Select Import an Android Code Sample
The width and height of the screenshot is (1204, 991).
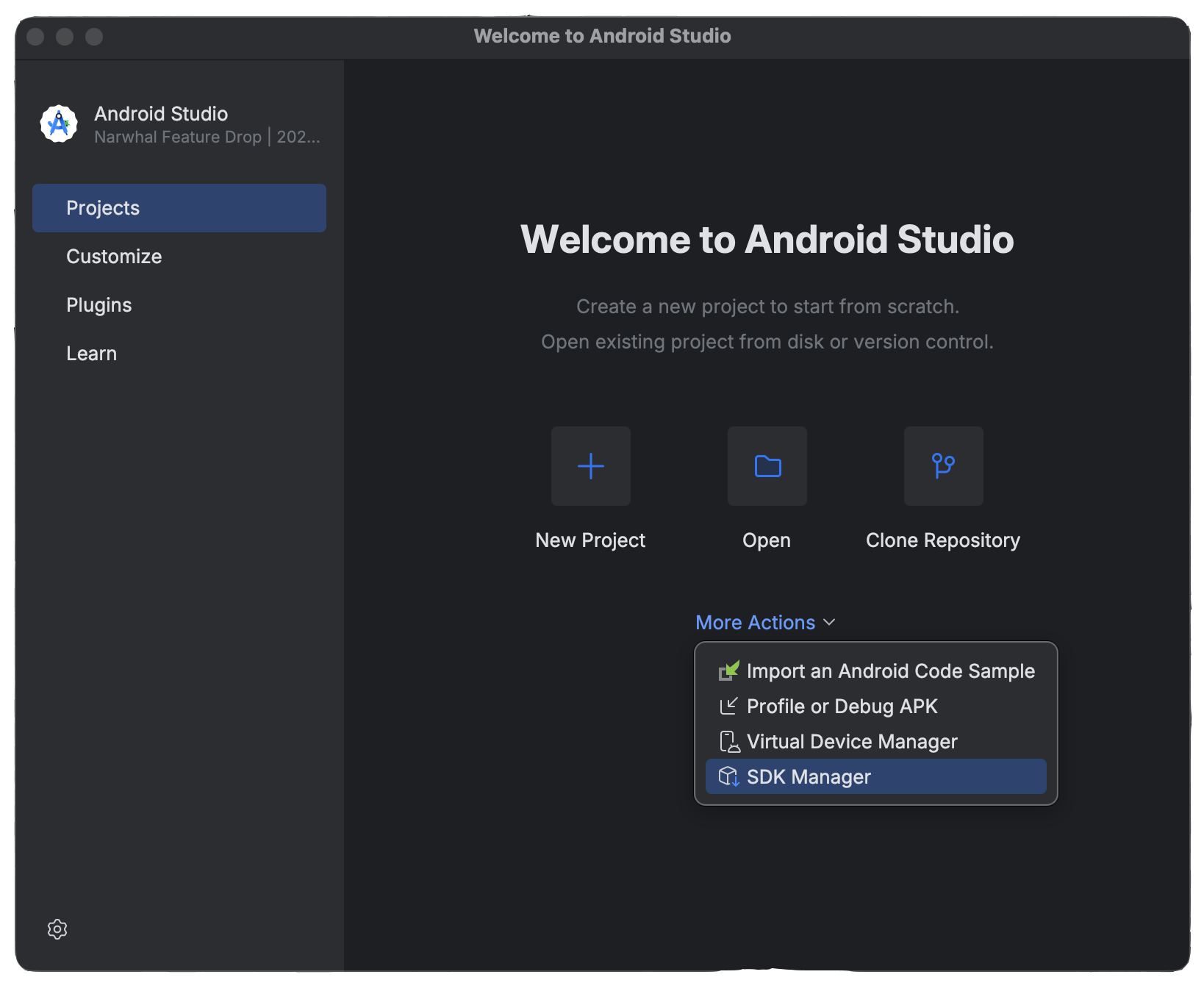[876, 670]
